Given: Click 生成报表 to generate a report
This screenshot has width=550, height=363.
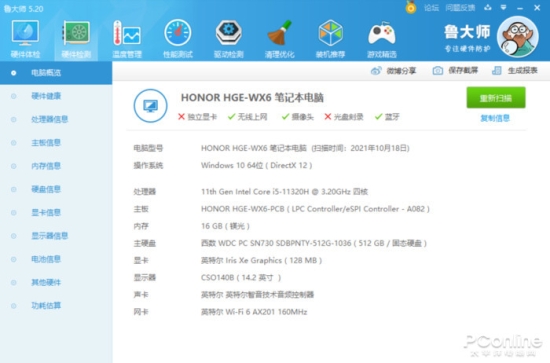Looking at the screenshot, I should (515, 70).
